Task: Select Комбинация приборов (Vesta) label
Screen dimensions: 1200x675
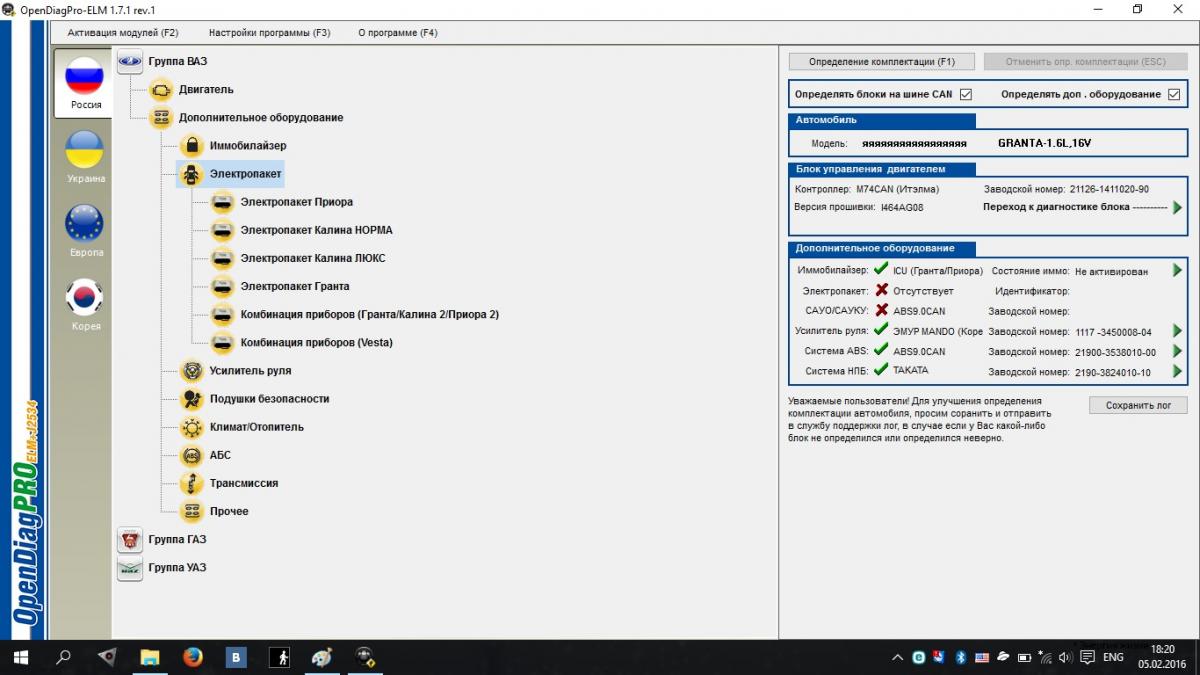Action: (x=317, y=342)
